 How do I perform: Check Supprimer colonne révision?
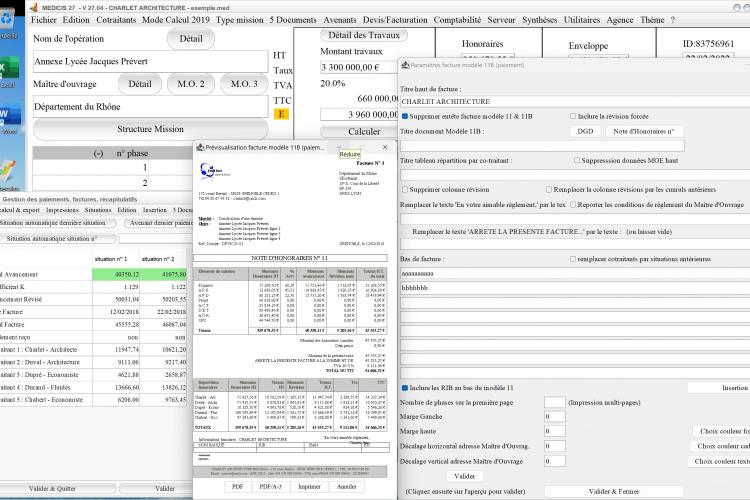(405, 189)
